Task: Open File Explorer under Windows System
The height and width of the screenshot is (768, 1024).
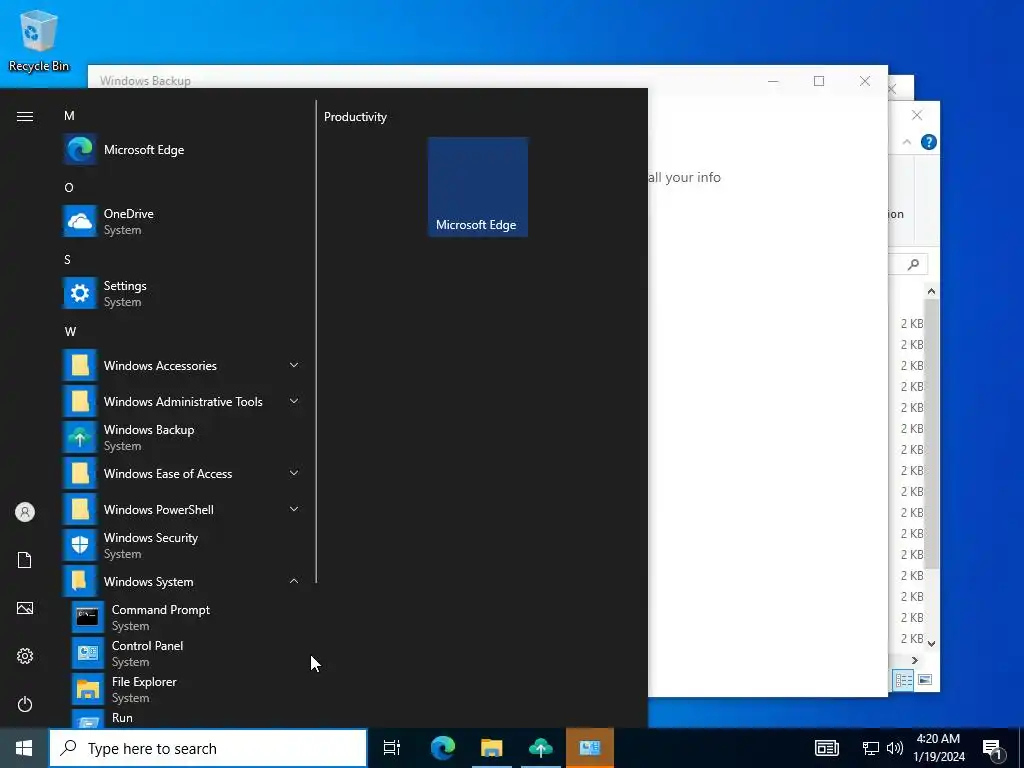Action: [x=185, y=689]
